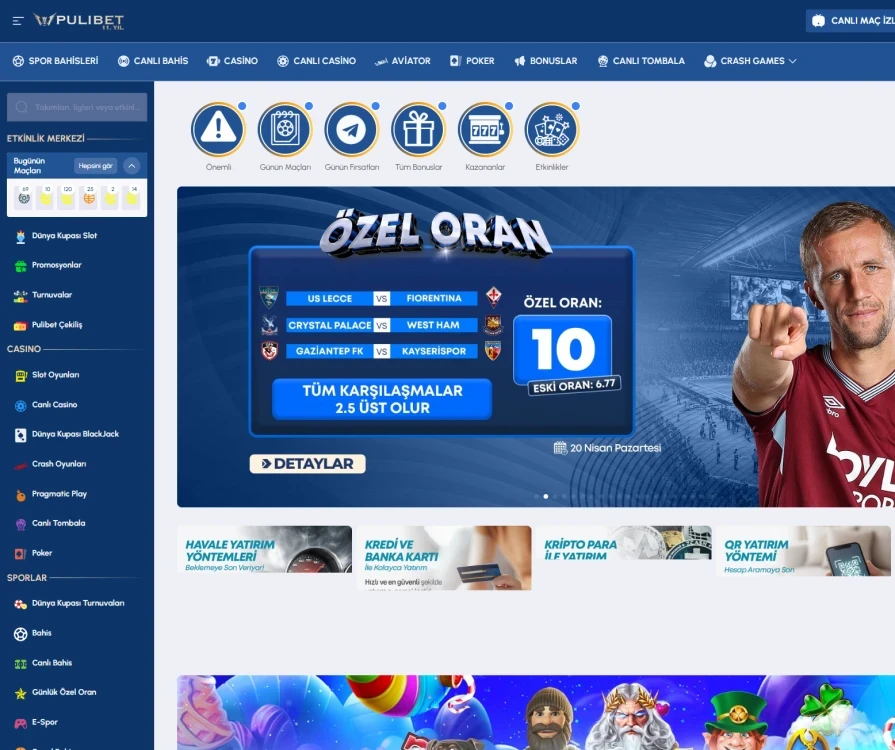Go to Poker in top navigation
Viewport: 895px width, 750px height.
pyautogui.click(x=472, y=61)
